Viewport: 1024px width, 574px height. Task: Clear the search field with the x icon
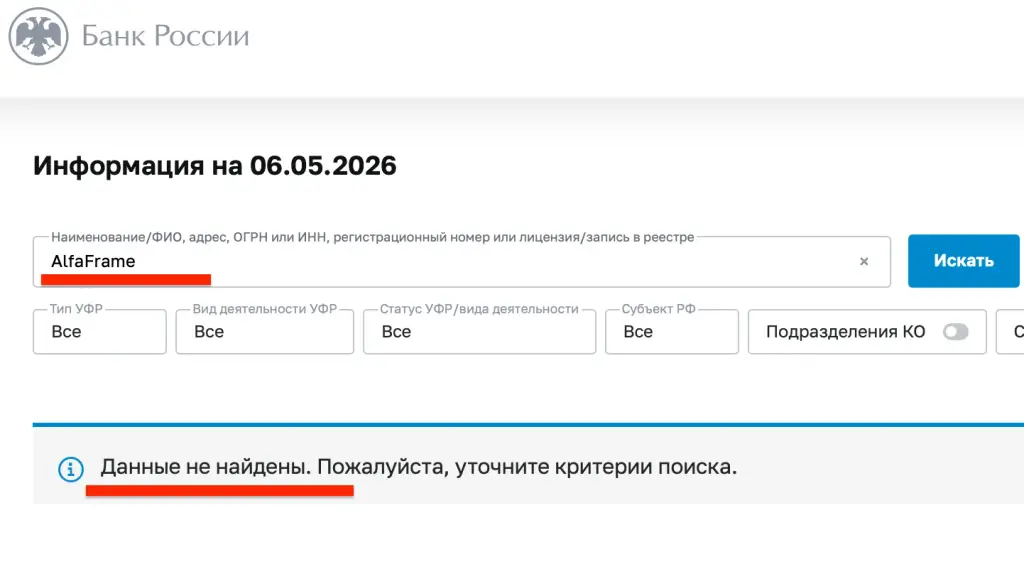pyautogui.click(x=864, y=261)
